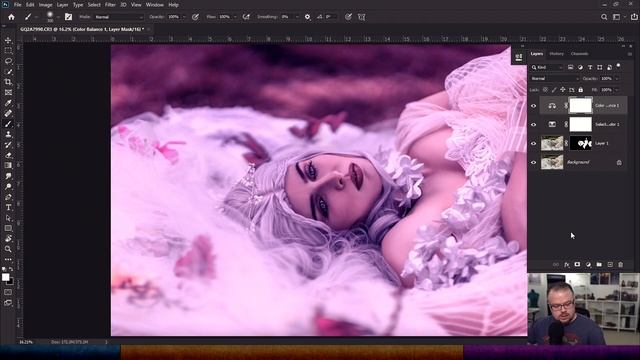This screenshot has width=640, height=360.
Task: Select the document tab GQ2A7990.CR3
Action: click(x=82, y=29)
